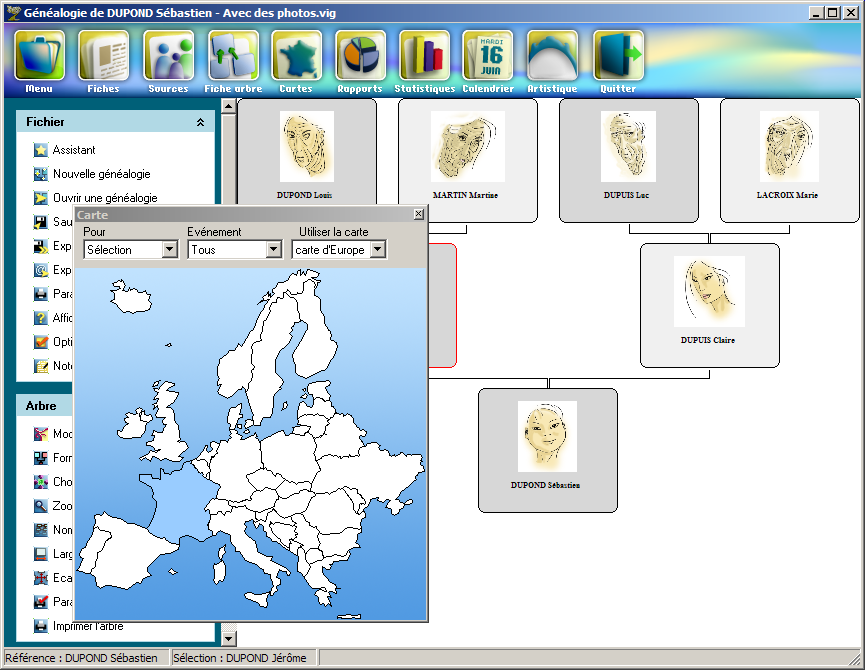Select the LACROIX Marie tree card

coord(790,160)
